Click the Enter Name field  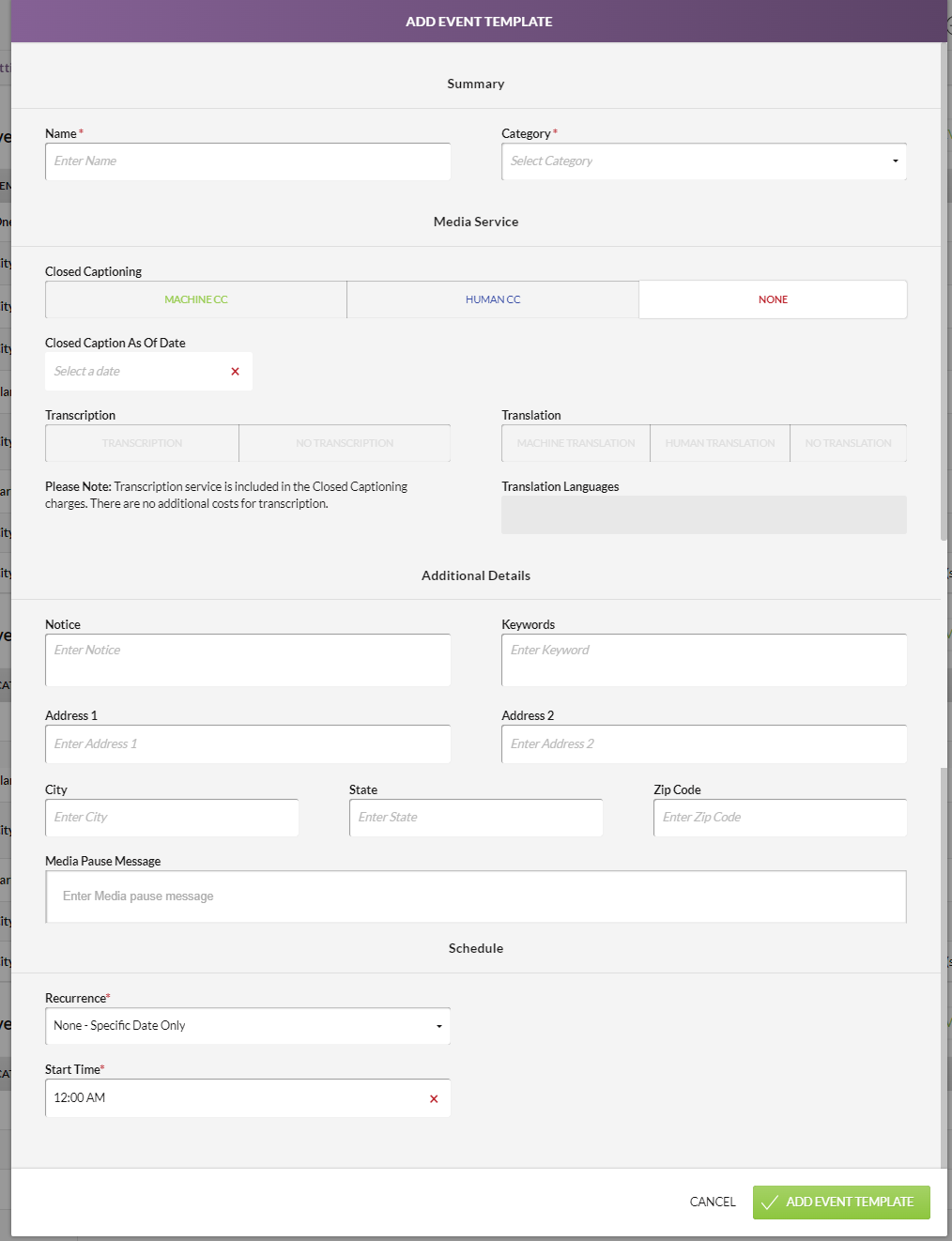(248, 161)
